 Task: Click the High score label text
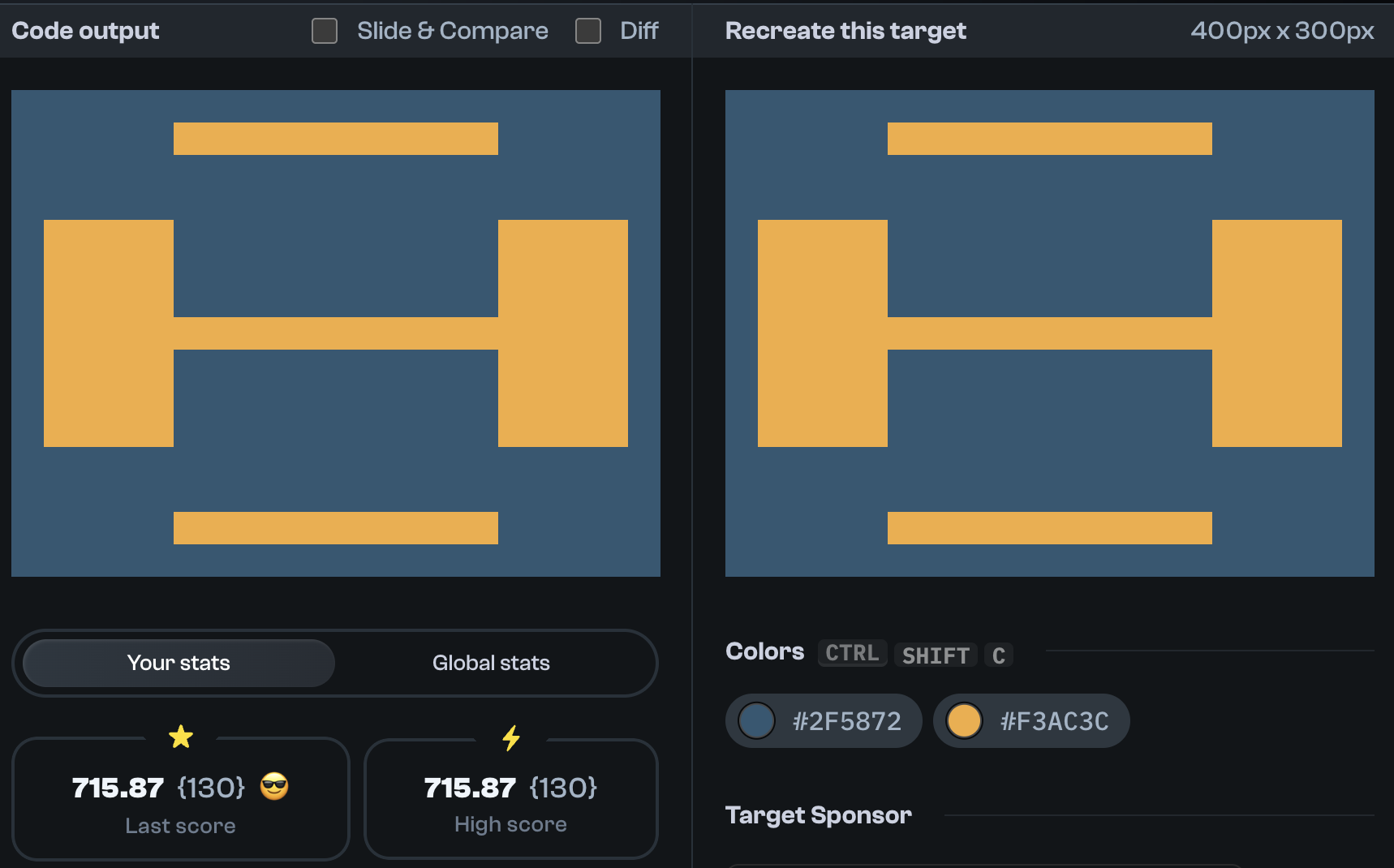[510, 824]
